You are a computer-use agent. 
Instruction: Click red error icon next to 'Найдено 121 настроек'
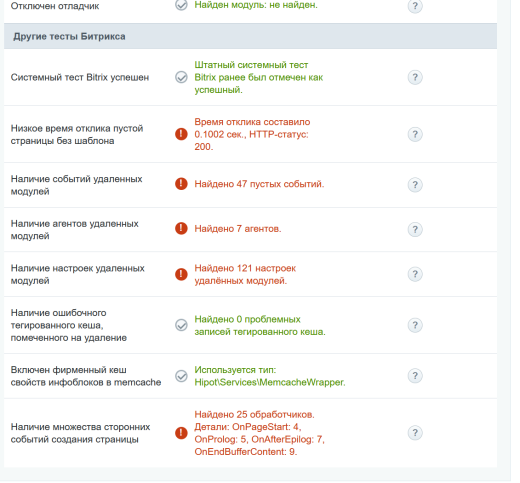coord(181,274)
